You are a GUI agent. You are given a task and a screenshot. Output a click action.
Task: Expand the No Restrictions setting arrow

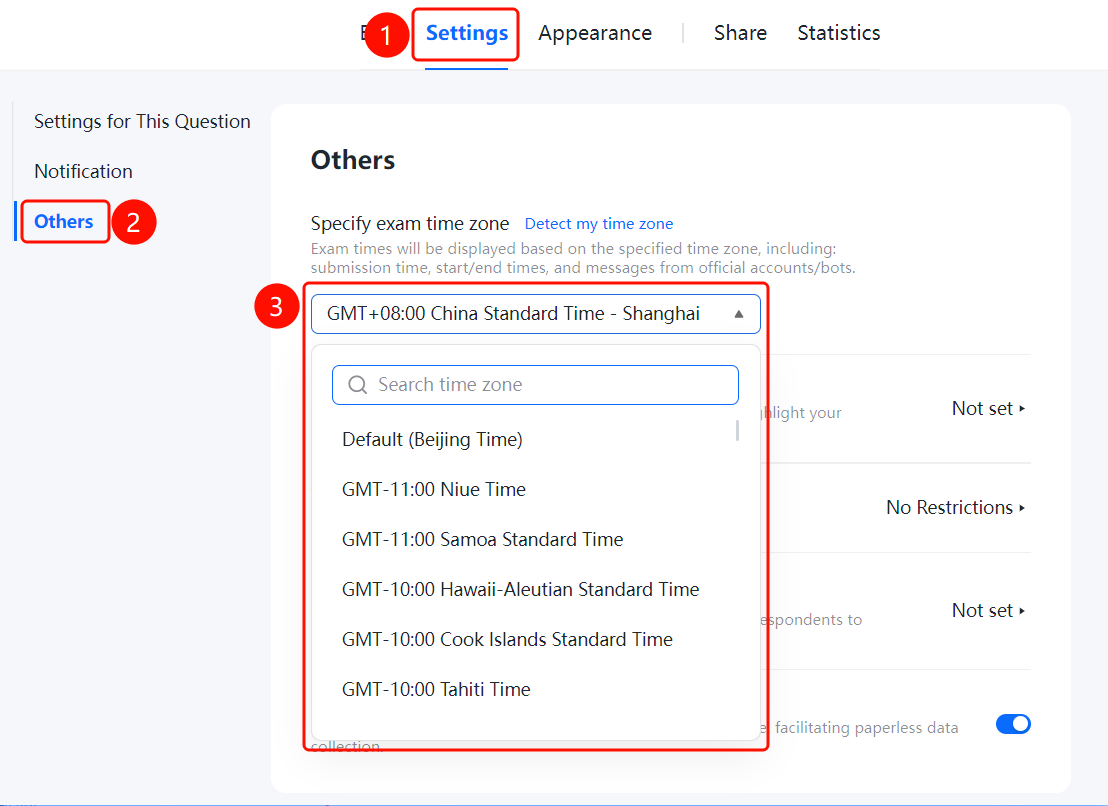(1022, 508)
